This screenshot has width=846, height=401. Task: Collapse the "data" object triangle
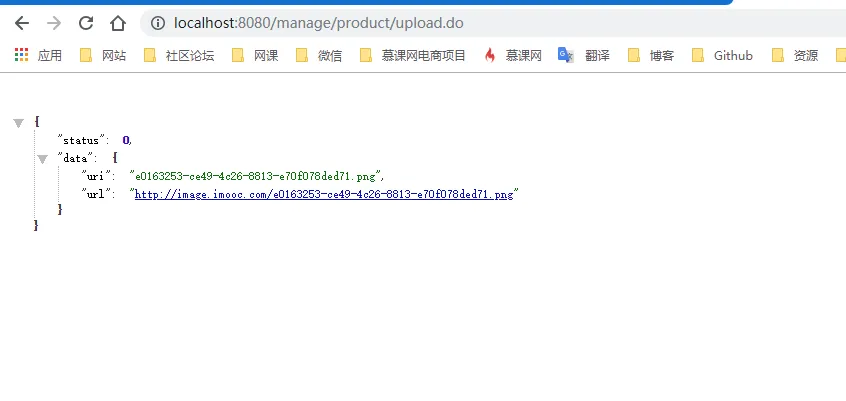pyautogui.click(x=42, y=159)
